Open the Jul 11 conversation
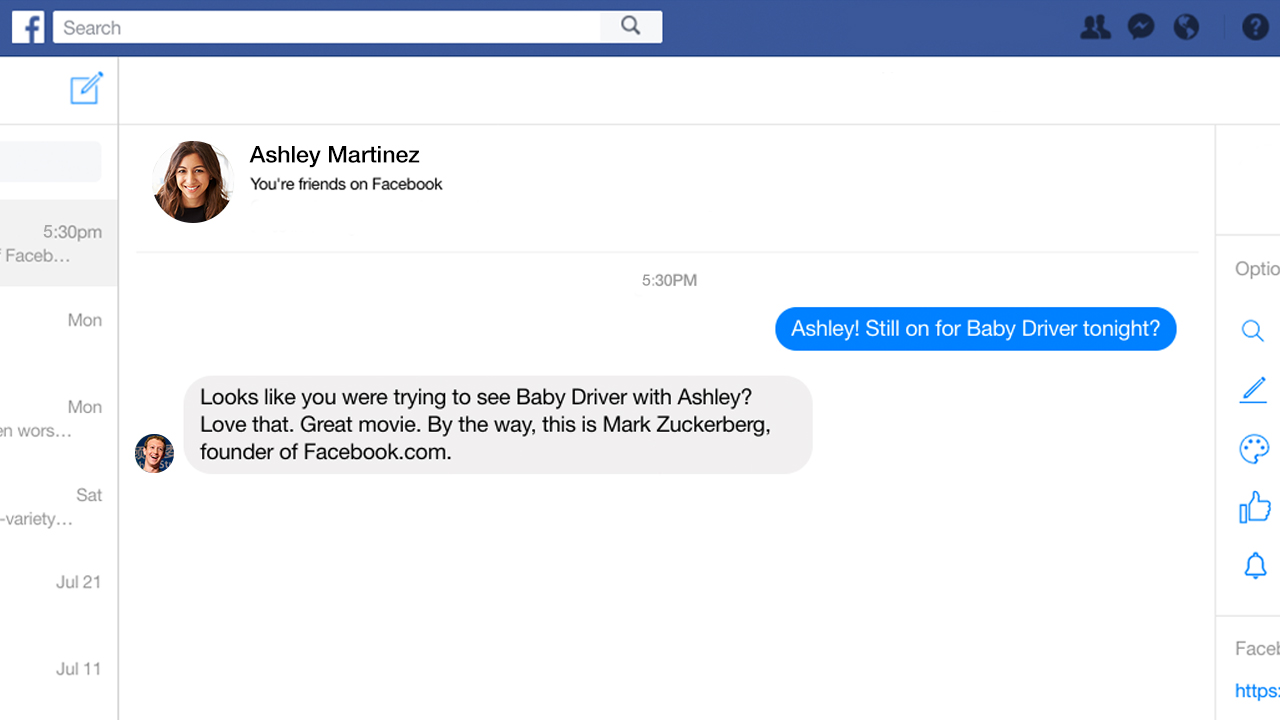The height and width of the screenshot is (720, 1280). click(58, 680)
